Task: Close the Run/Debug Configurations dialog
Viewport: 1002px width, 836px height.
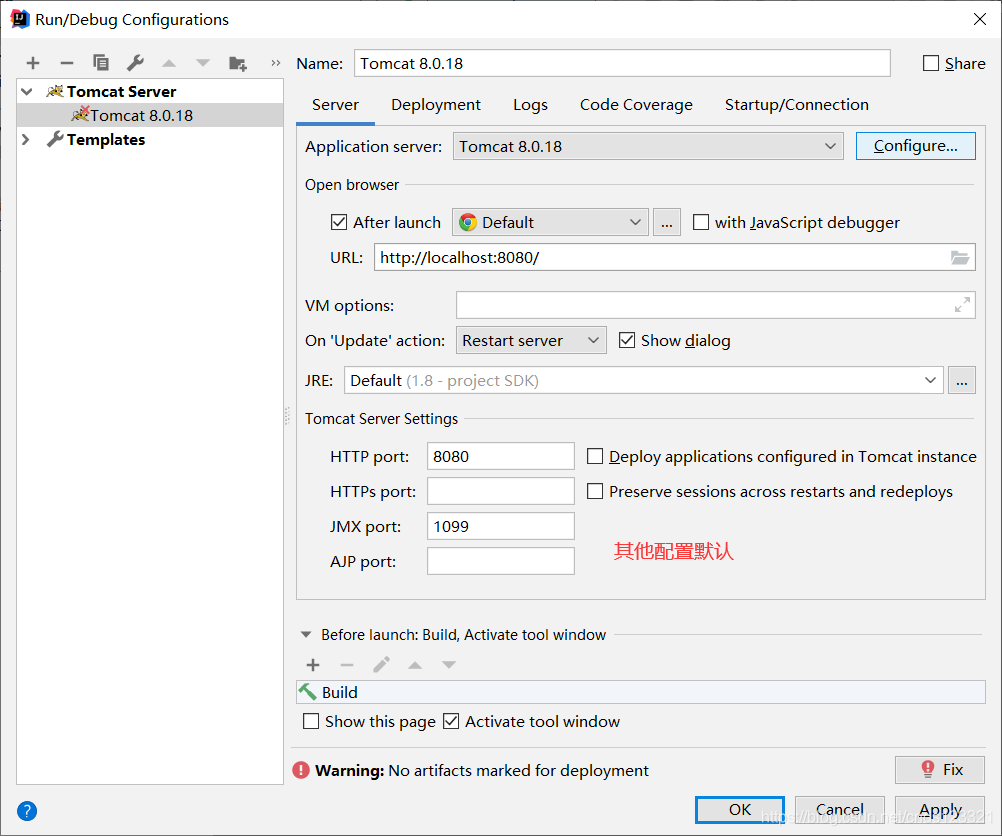Action: coord(980,19)
